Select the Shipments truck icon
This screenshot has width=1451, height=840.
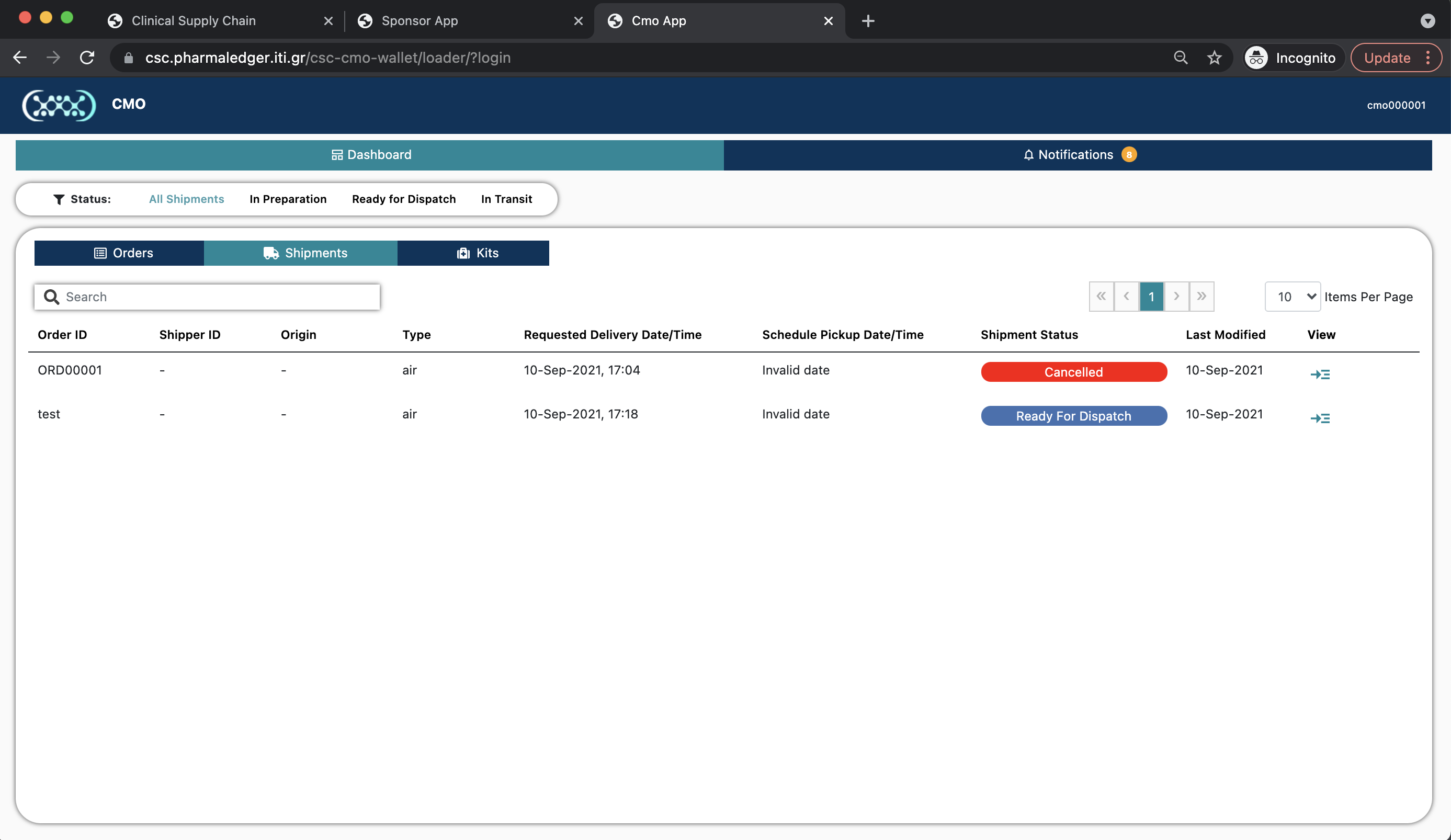click(270, 253)
